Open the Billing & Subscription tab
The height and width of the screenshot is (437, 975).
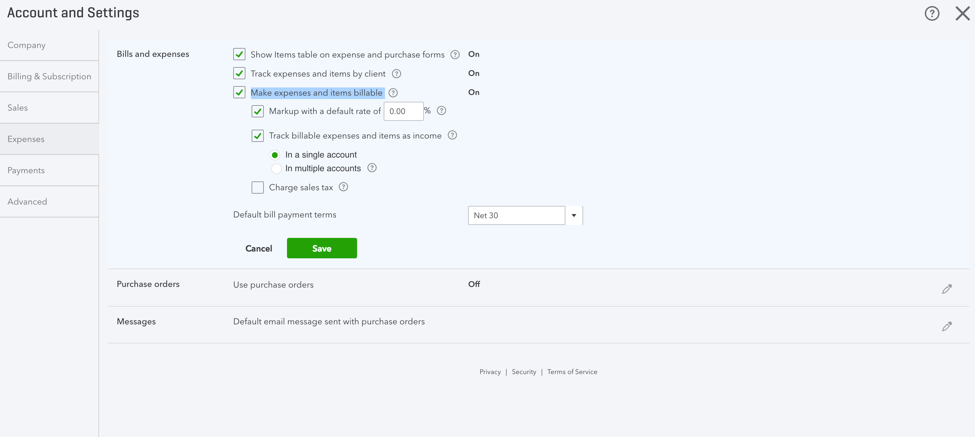pos(49,76)
